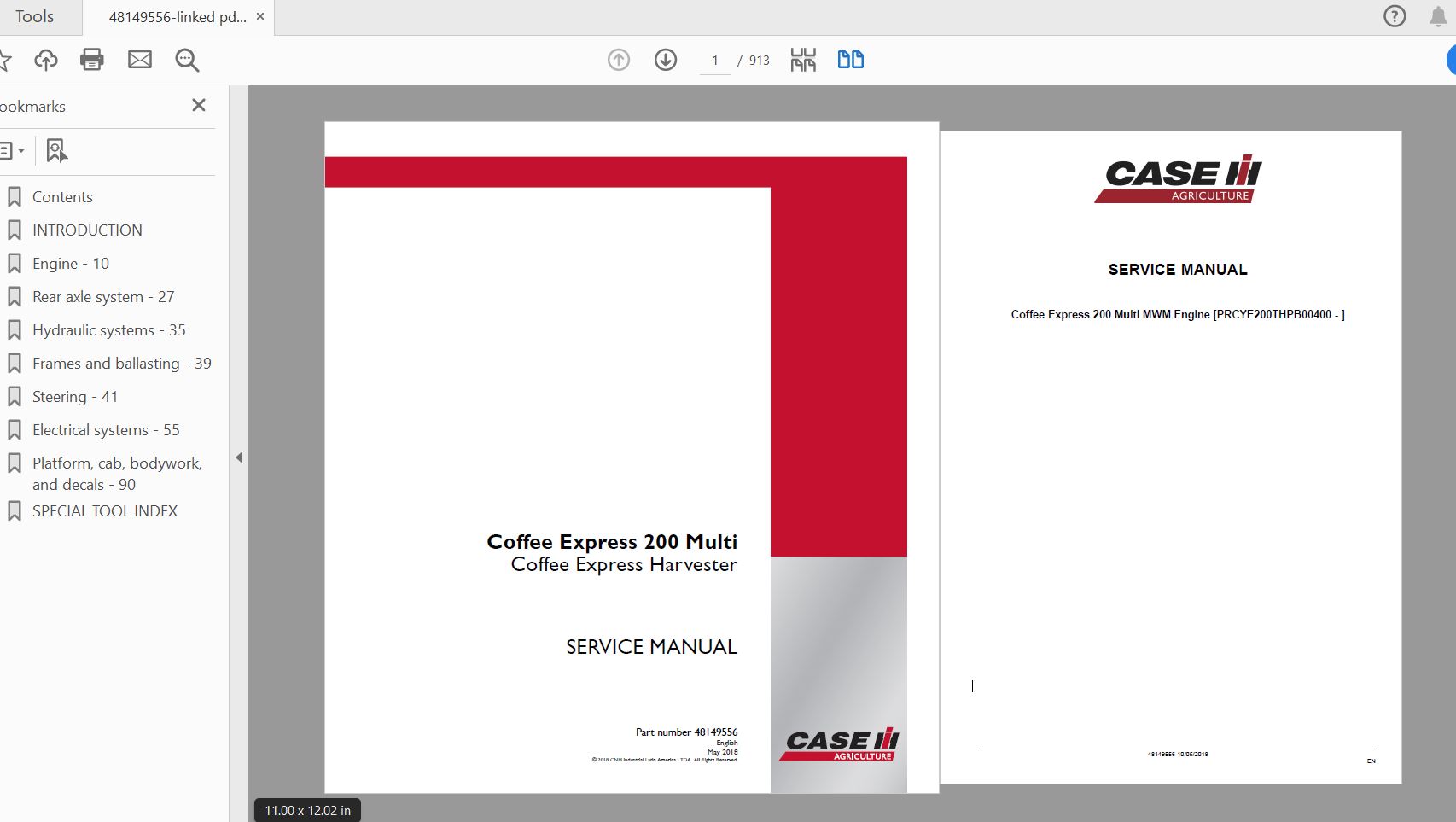Click the find current bookmark icon

point(56,150)
